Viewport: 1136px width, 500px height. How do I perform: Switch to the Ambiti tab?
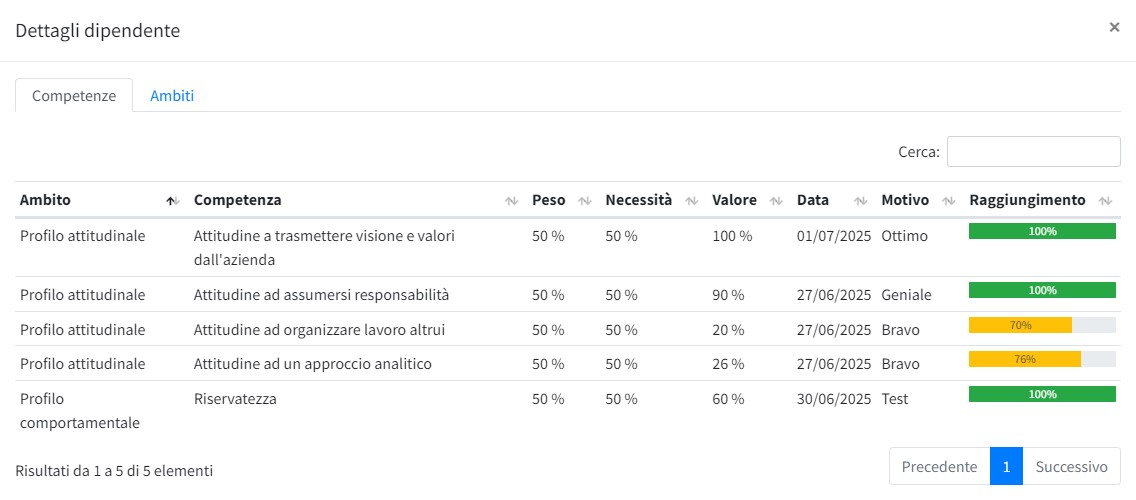[x=172, y=96]
